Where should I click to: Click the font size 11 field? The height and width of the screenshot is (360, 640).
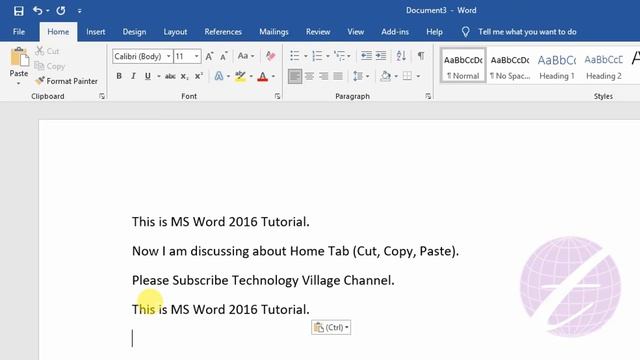(183, 56)
